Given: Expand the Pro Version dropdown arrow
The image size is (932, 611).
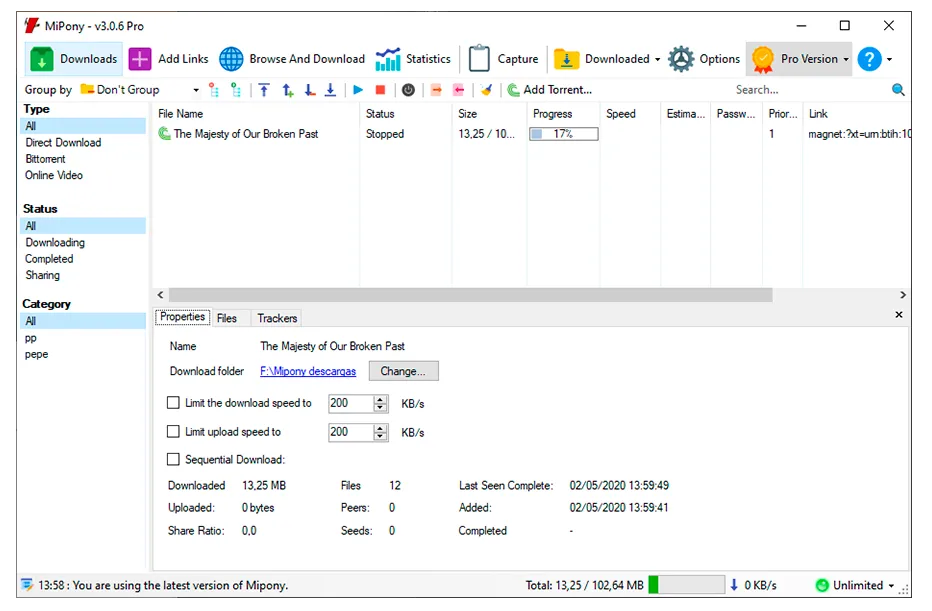Looking at the screenshot, I should (x=846, y=59).
